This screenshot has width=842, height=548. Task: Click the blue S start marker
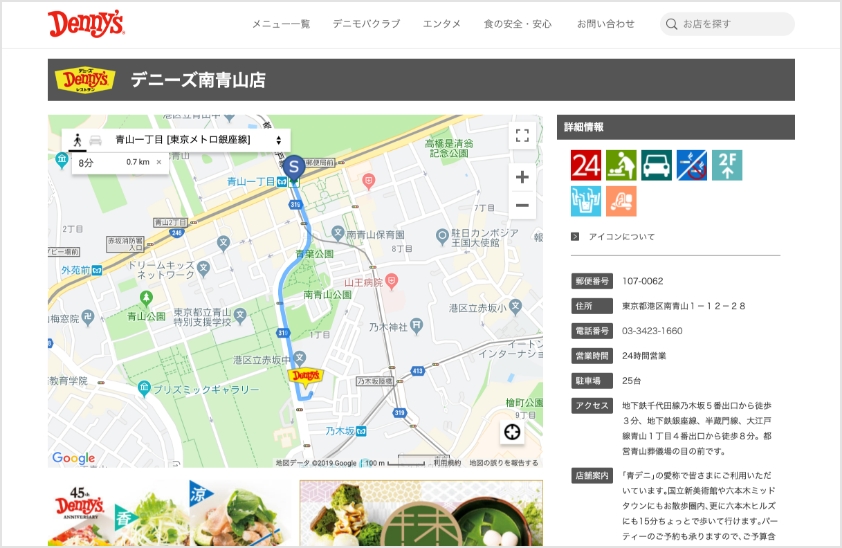tap(294, 167)
